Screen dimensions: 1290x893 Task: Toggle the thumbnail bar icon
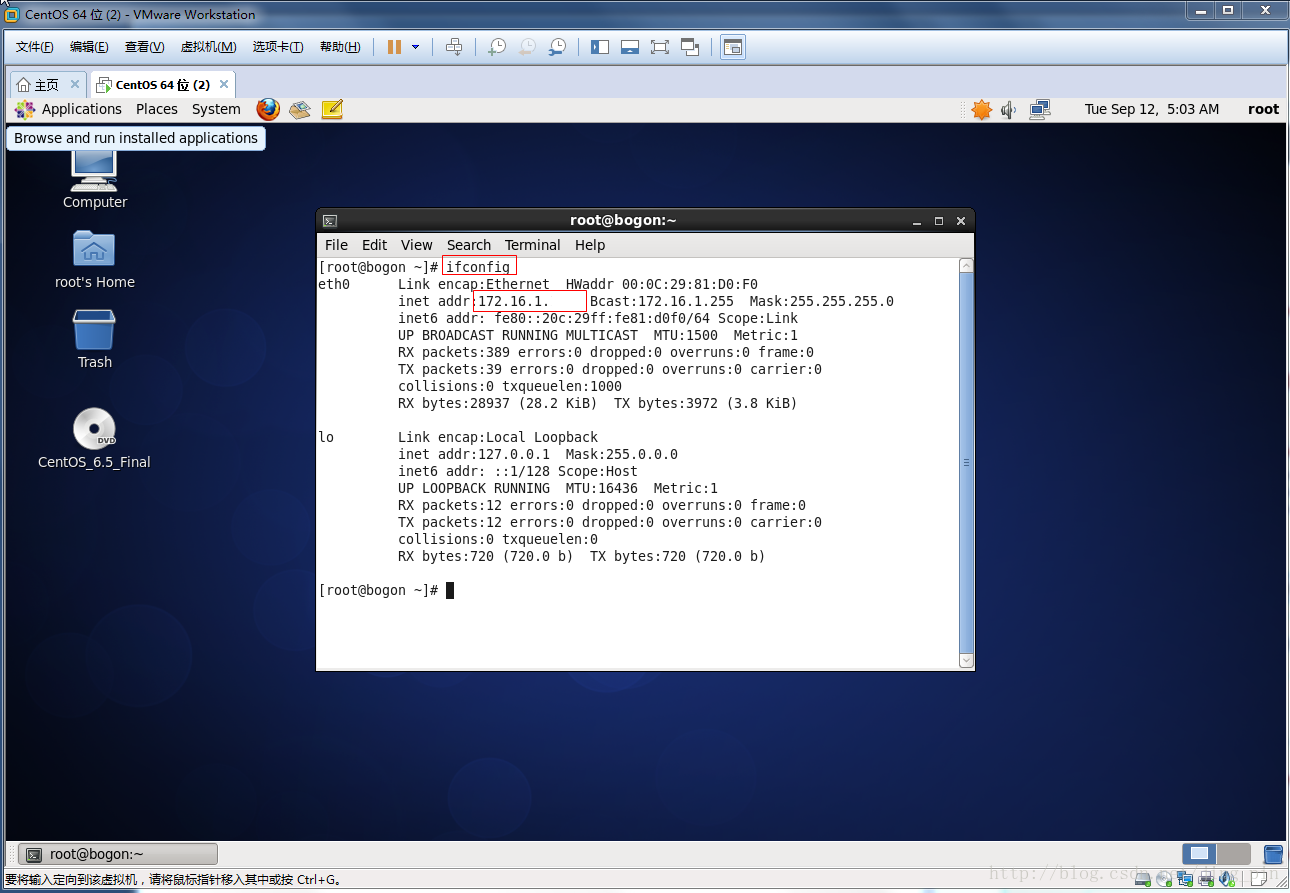coord(630,47)
